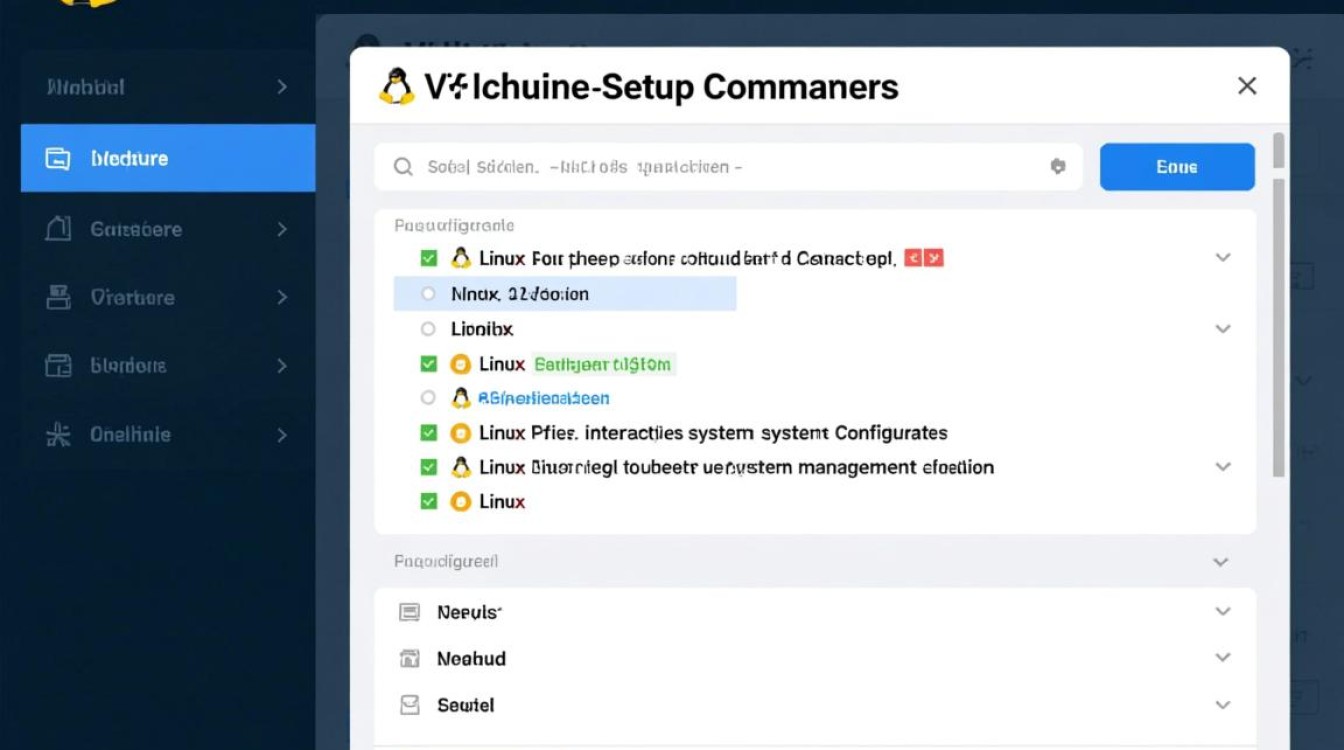The image size is (1344, 750).
Task: Click the magnifier icon in the search bar
Action: click(403, 167)
